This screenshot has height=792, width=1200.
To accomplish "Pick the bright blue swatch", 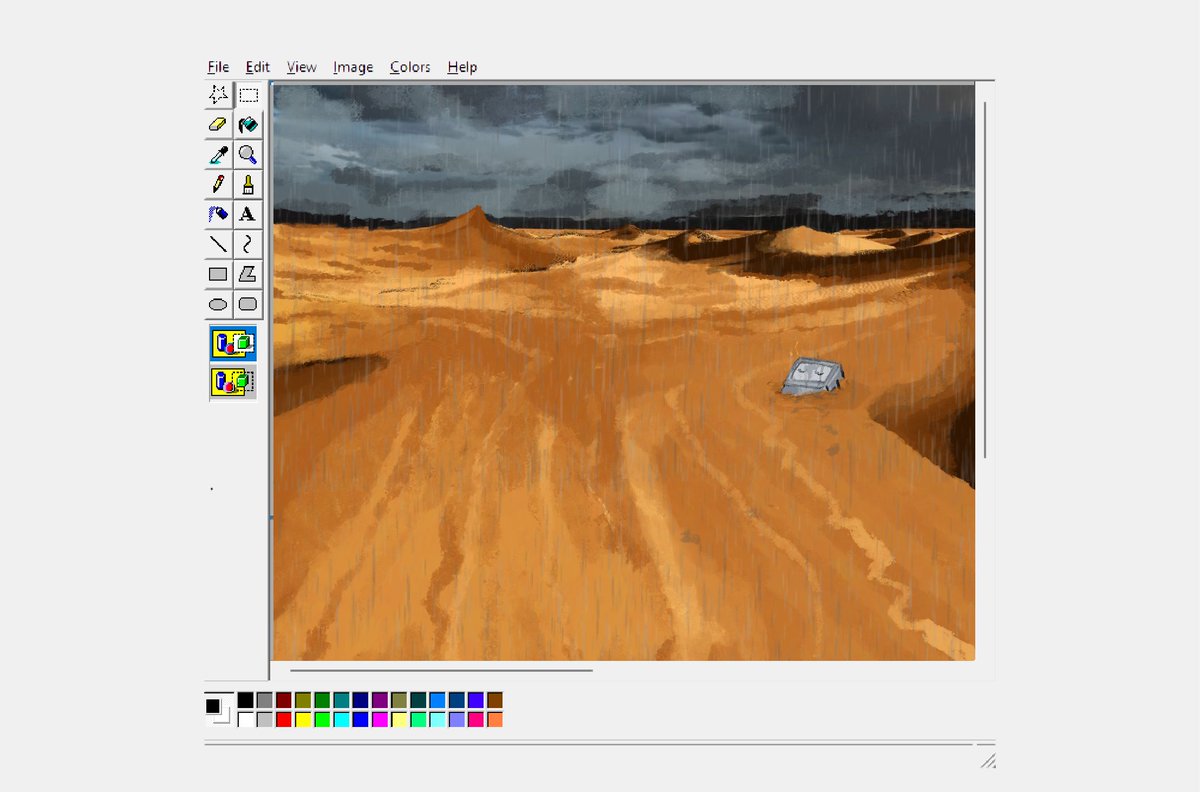I will (361, 719).
